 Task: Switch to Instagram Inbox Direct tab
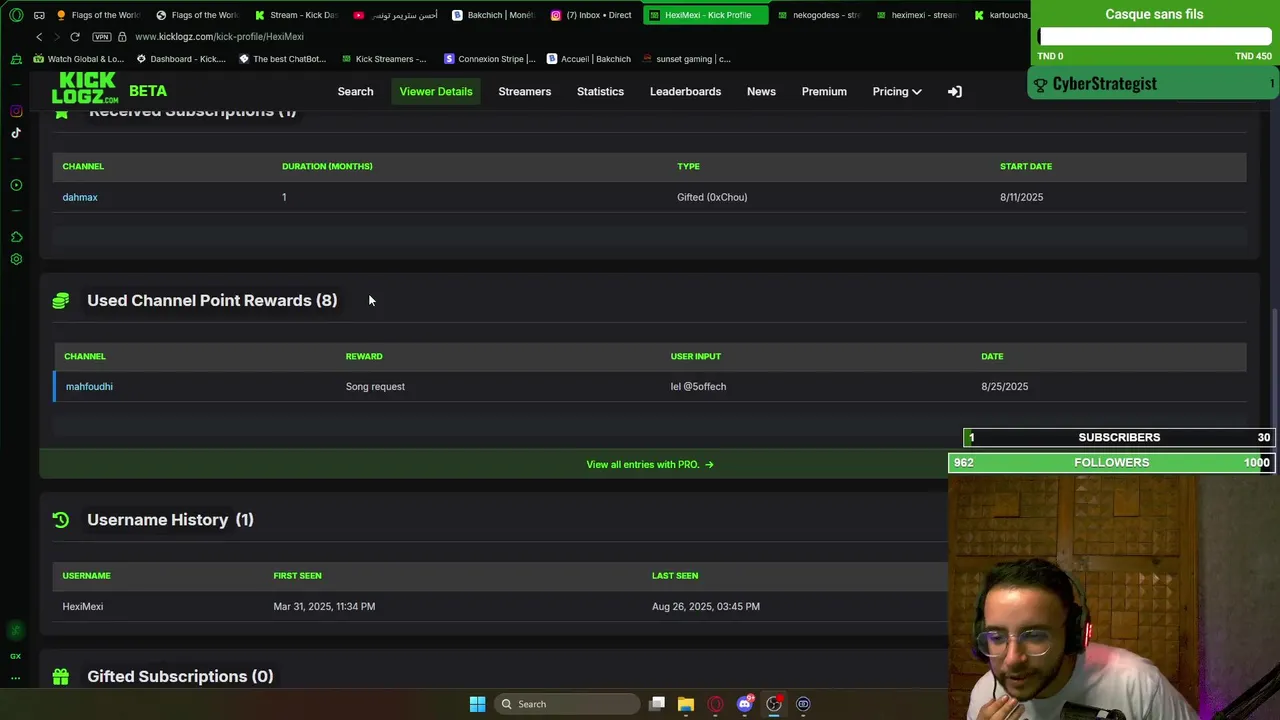591,15
